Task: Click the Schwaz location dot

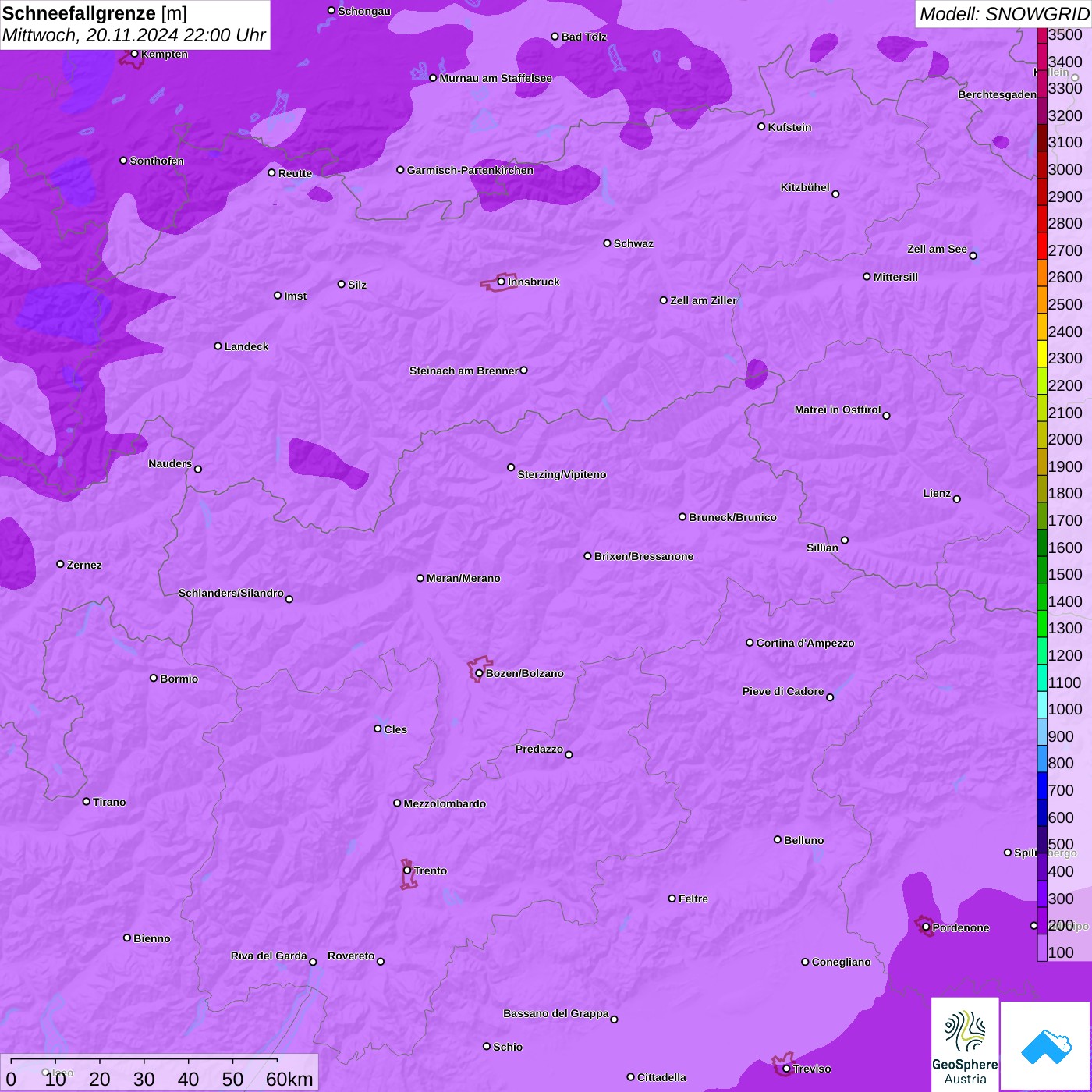Action: click(607, 243)
